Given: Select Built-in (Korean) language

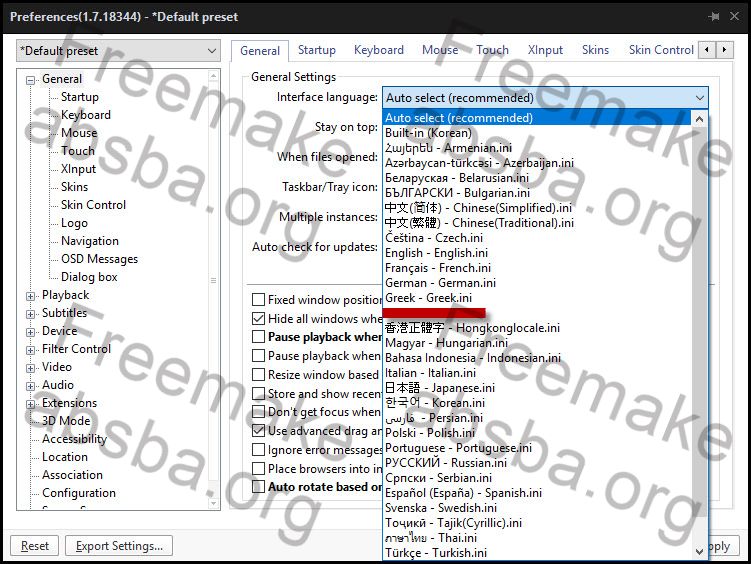Looking at the screenshot, I should tap(537, 133).
